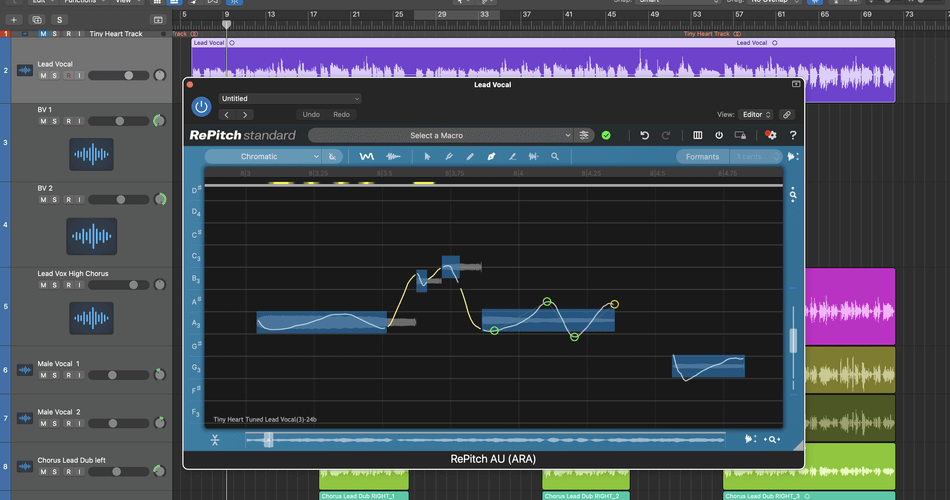Toggle record enable on Lead Vocal track

point(68,76)
